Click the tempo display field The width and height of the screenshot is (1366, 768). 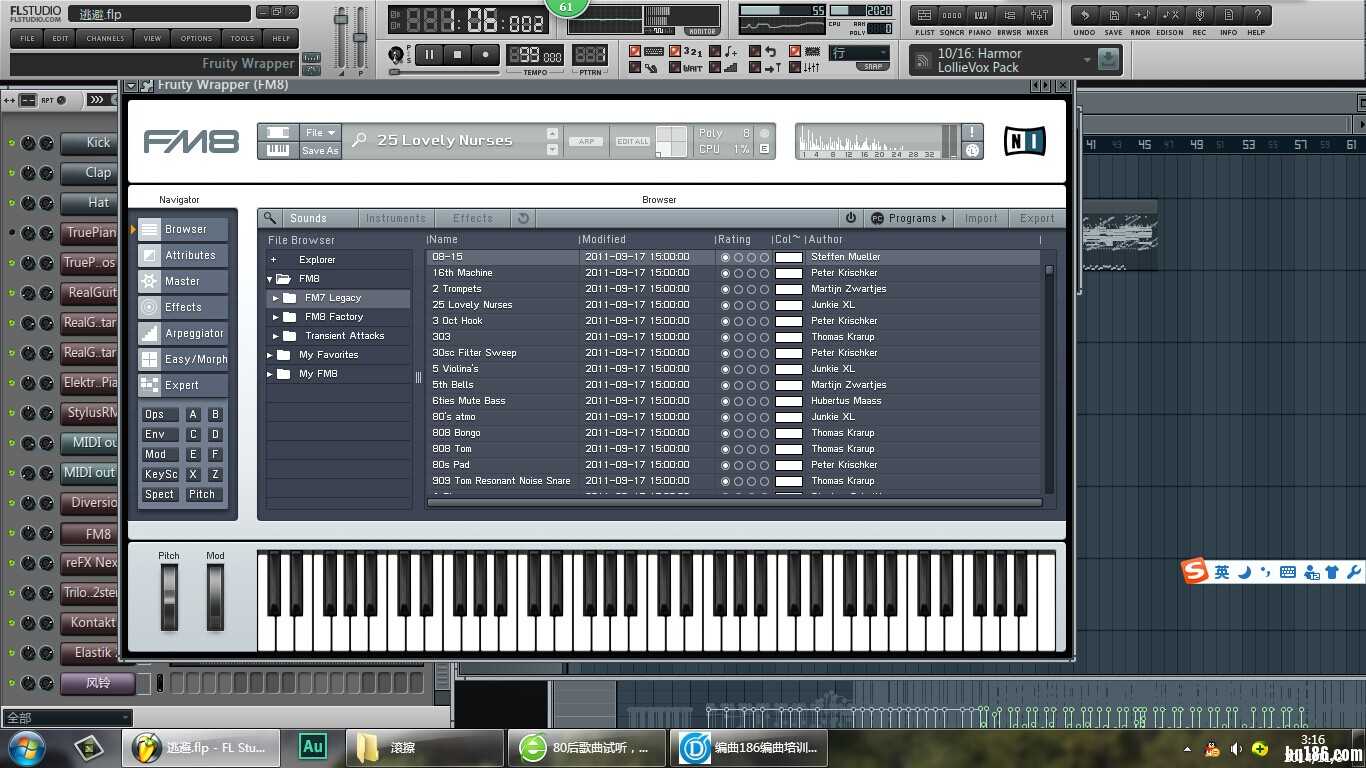pos(535,56)
